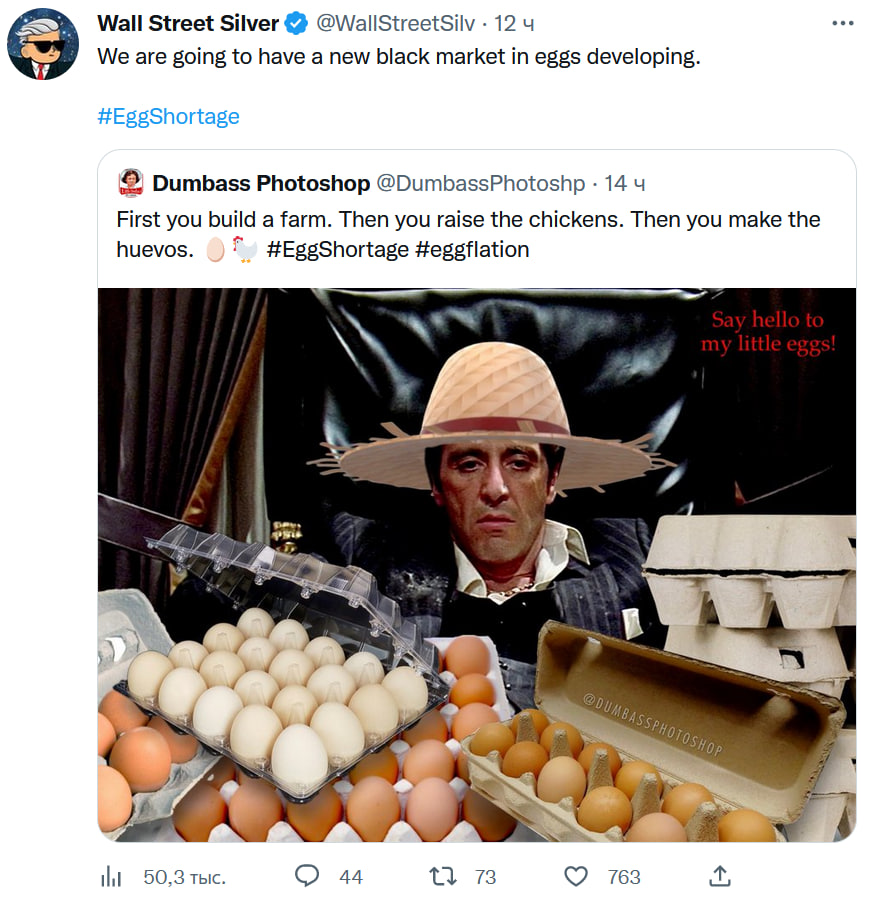
Task: Click the @DumbassPhotoshp handle
Action: (x=480, y=183)
